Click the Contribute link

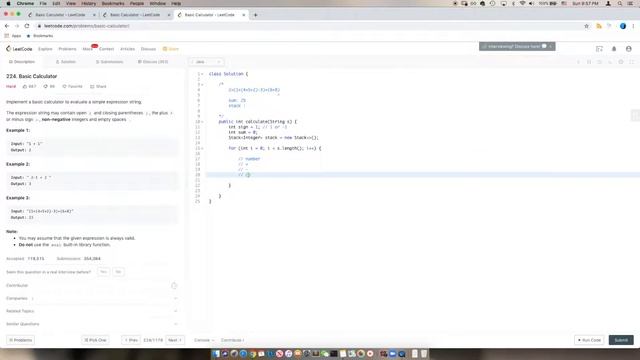pyautogui.click(x=232, y=340)
